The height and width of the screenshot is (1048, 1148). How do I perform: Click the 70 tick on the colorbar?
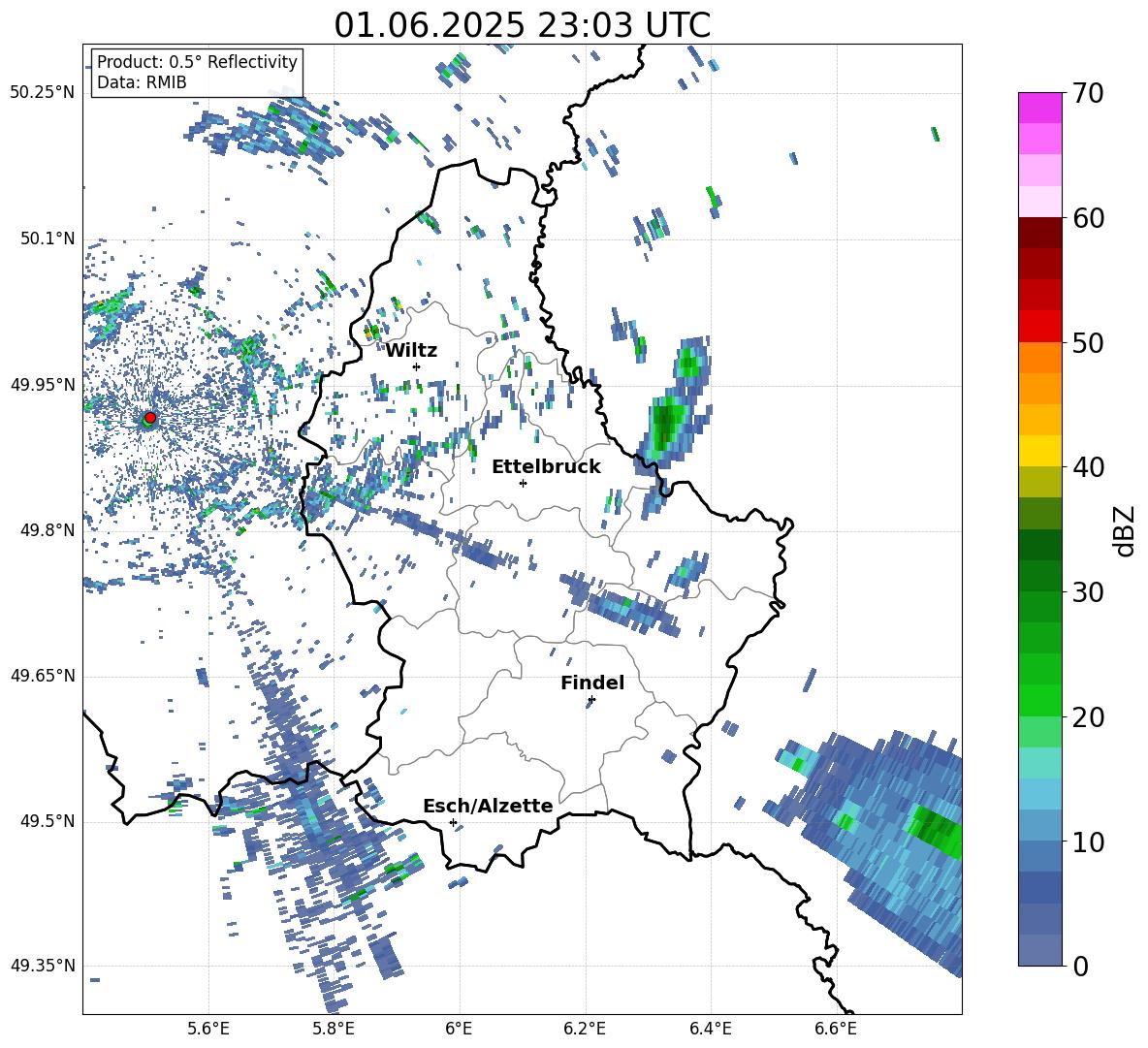(x=1088, y=93)
